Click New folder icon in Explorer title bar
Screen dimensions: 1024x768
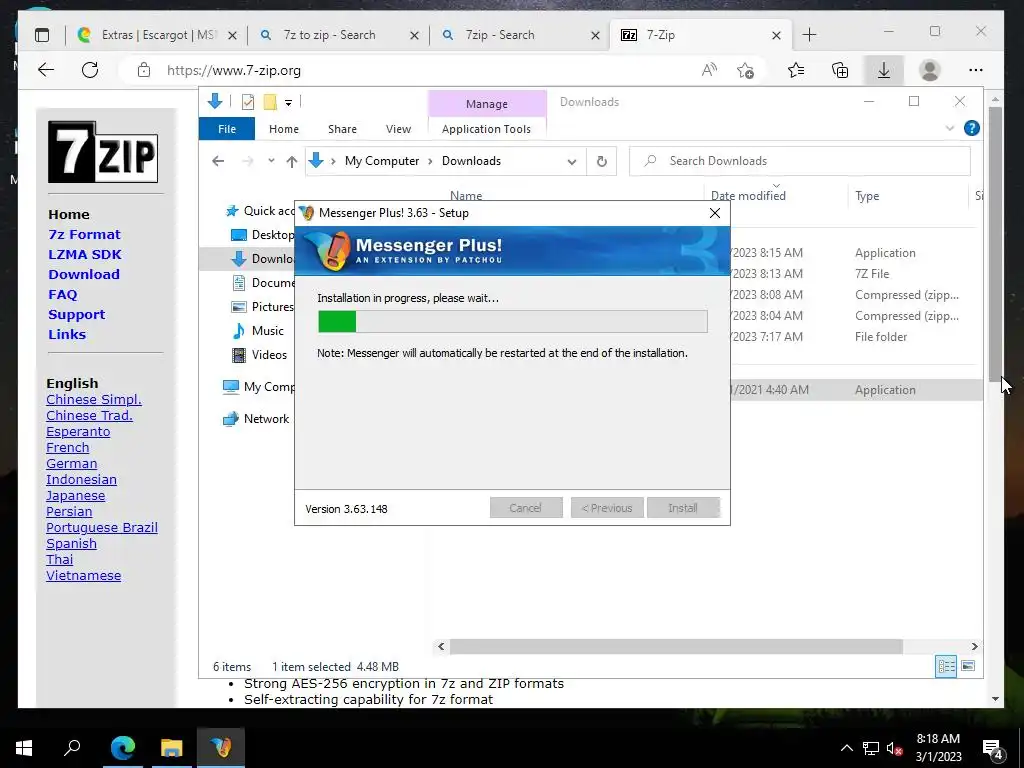click(270, 102)
